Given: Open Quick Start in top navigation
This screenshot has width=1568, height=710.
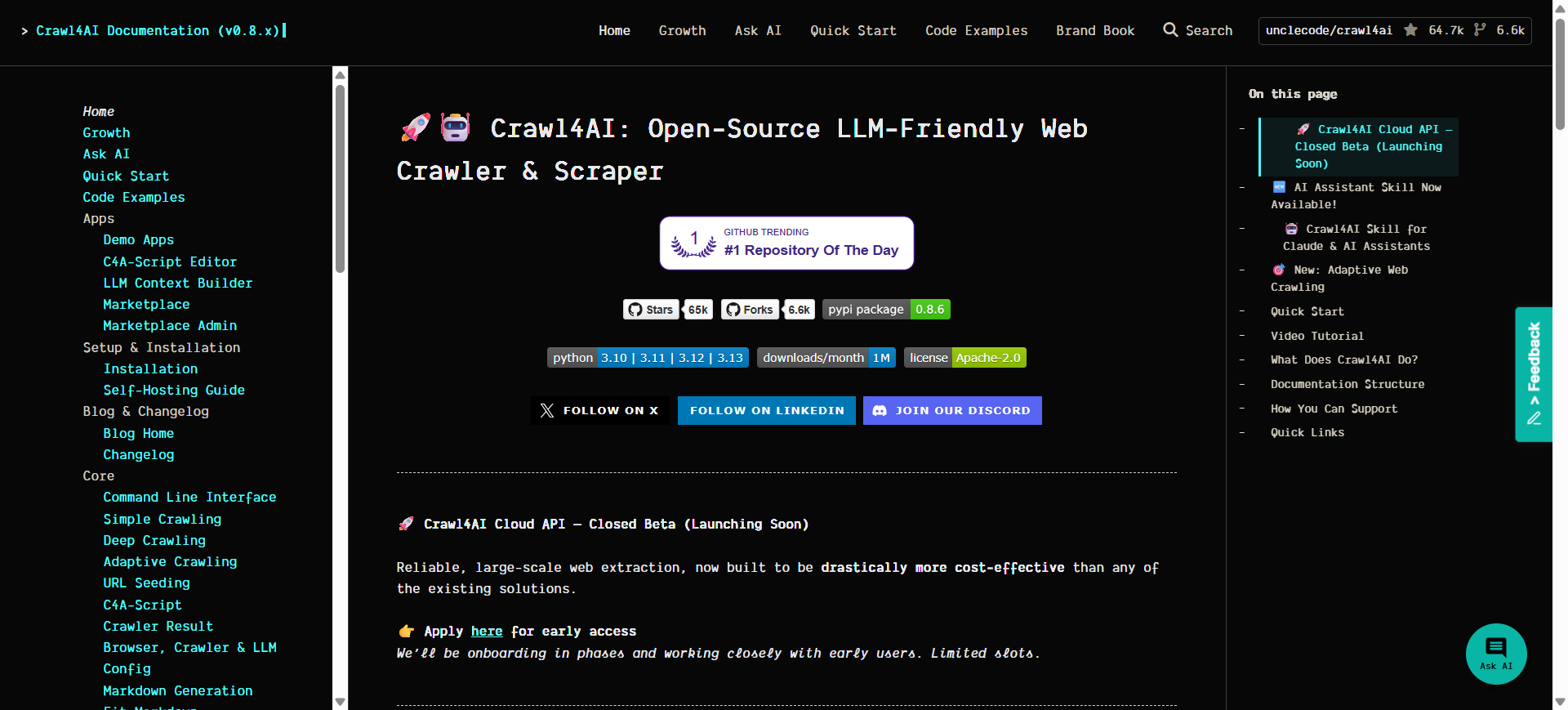Looking at the screenshot, I should pyautogui.click(x=853, y=30).
